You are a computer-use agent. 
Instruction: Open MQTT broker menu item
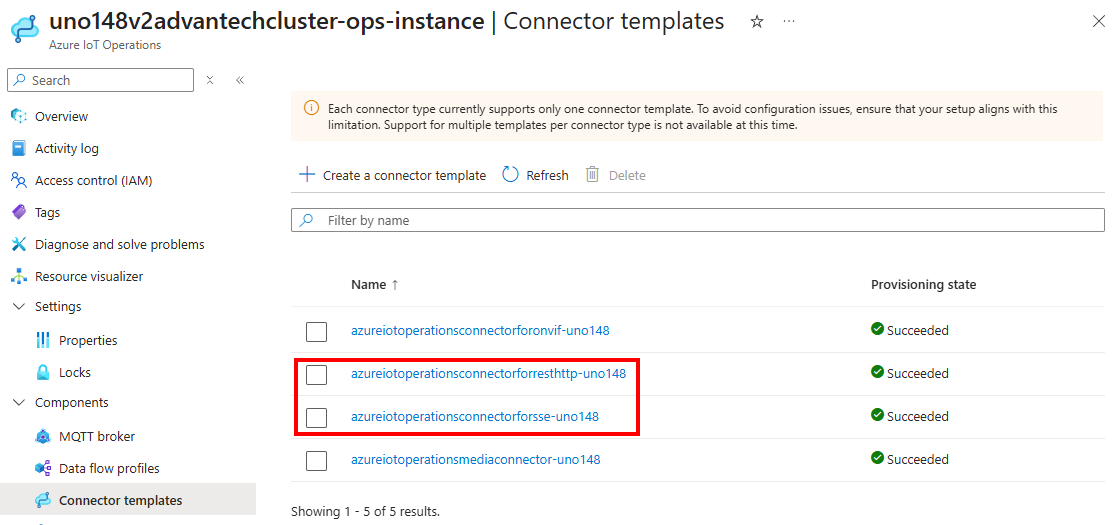coord(96,436)
